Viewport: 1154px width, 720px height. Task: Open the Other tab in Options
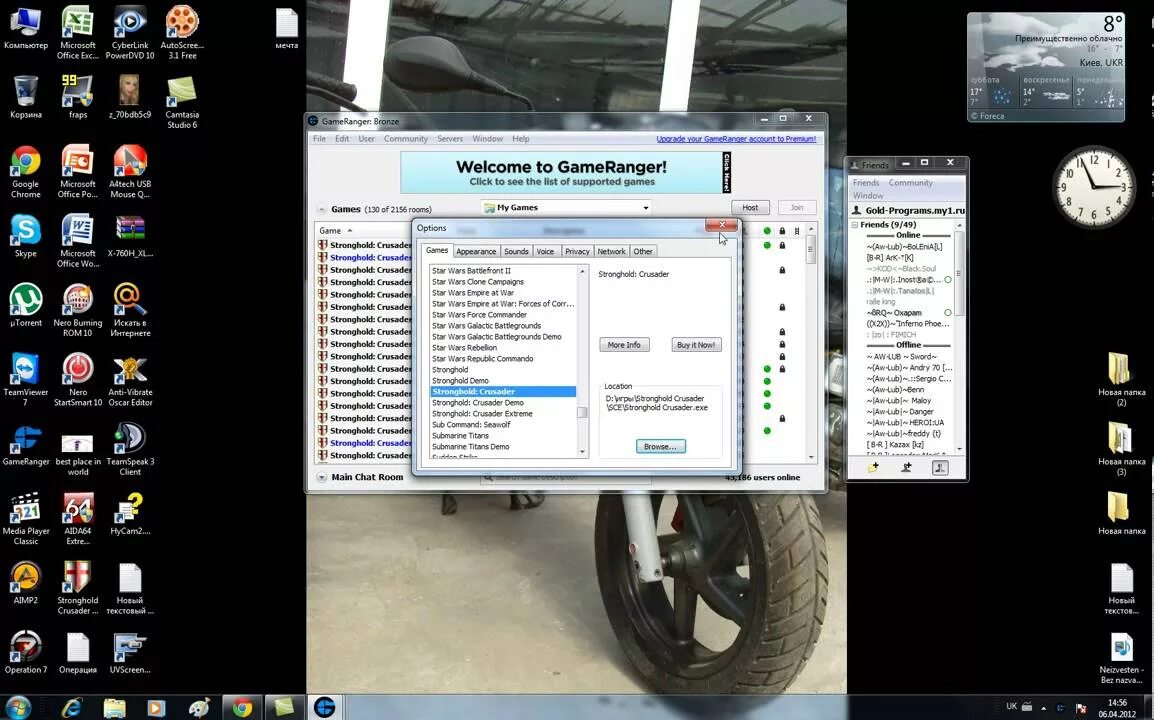pos(643,251)
